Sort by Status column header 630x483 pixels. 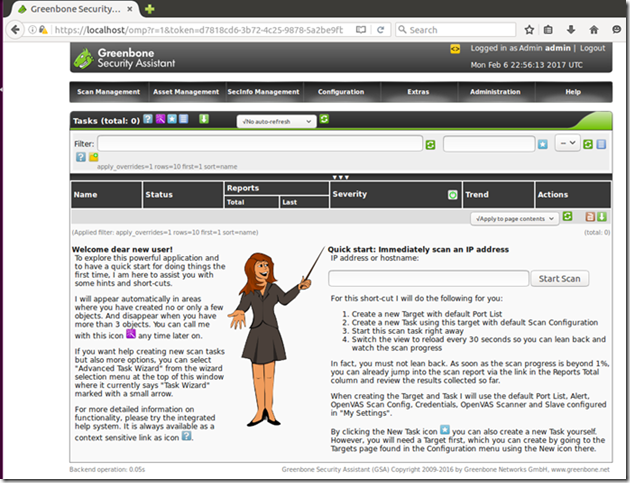159,195
